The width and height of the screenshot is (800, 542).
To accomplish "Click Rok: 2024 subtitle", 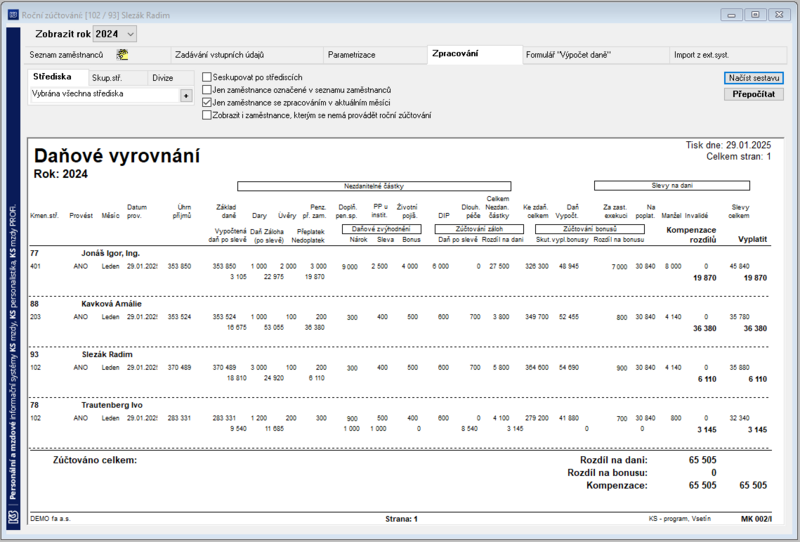I will point(61,174).
